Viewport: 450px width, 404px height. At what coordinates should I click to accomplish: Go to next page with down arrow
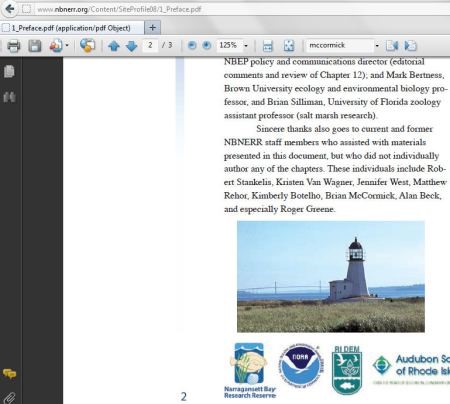click(x=132, y=46)
